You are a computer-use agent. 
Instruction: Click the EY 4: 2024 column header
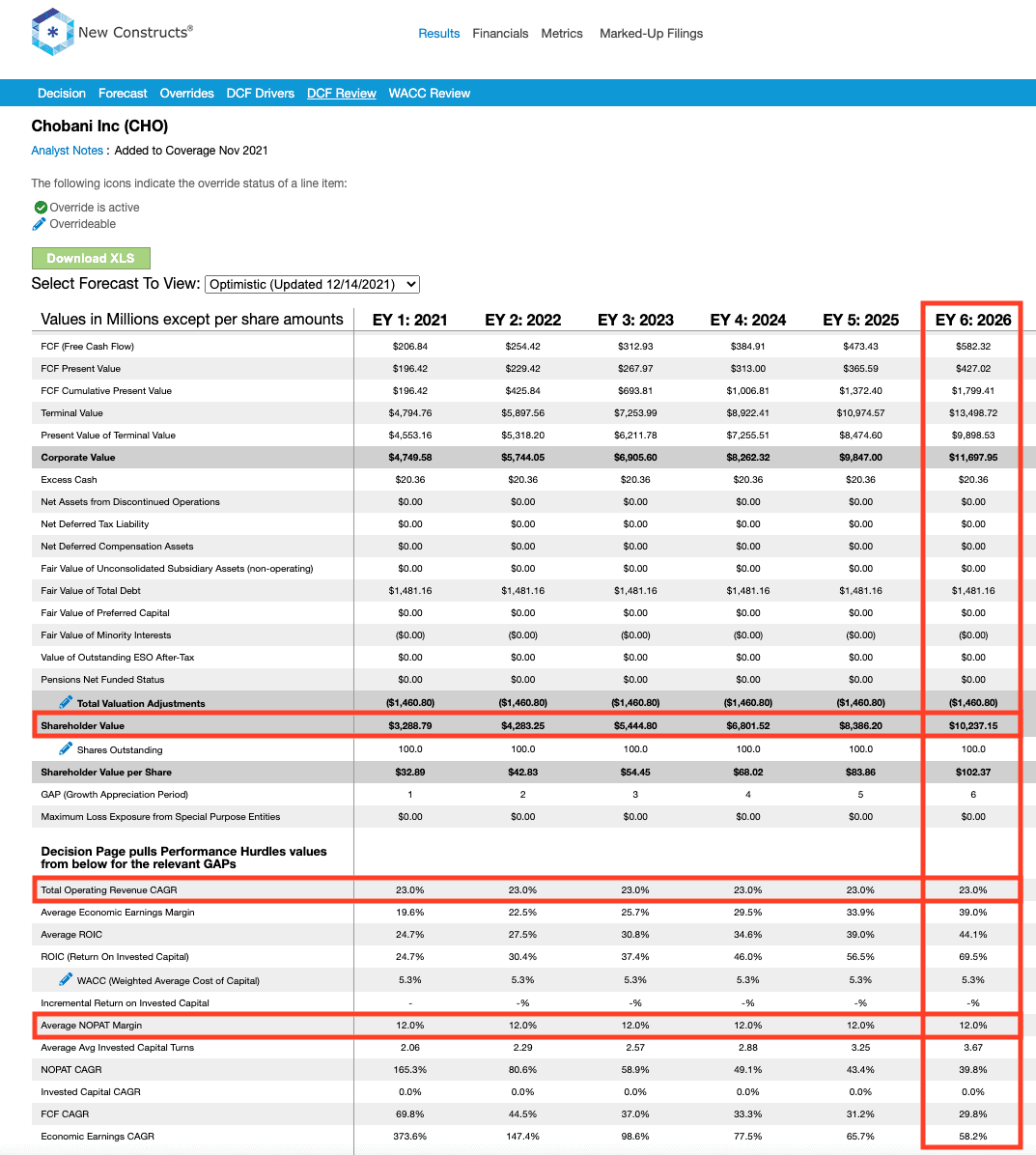748,320
